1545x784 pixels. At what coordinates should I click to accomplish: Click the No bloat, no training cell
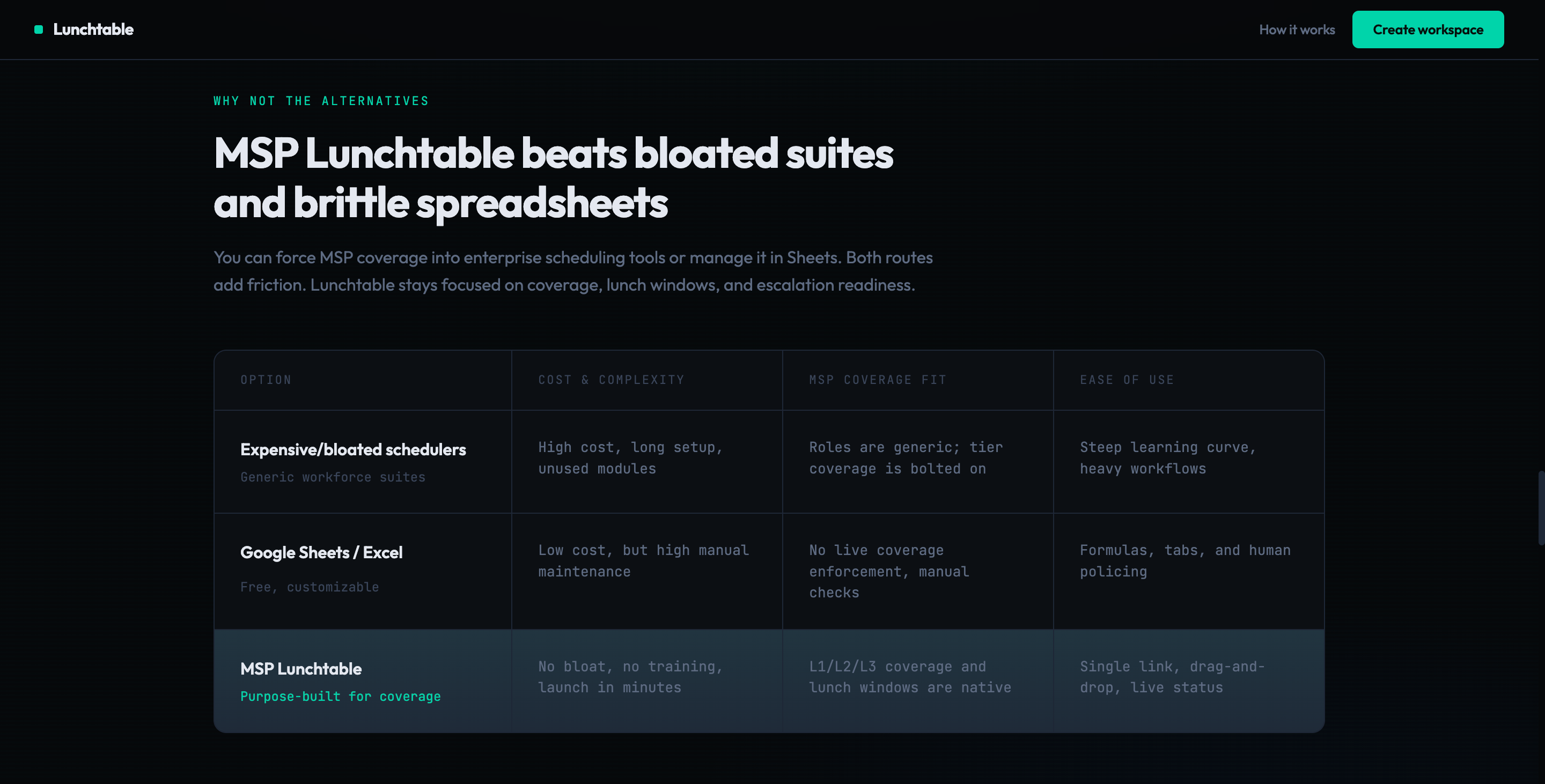point(630,677)
